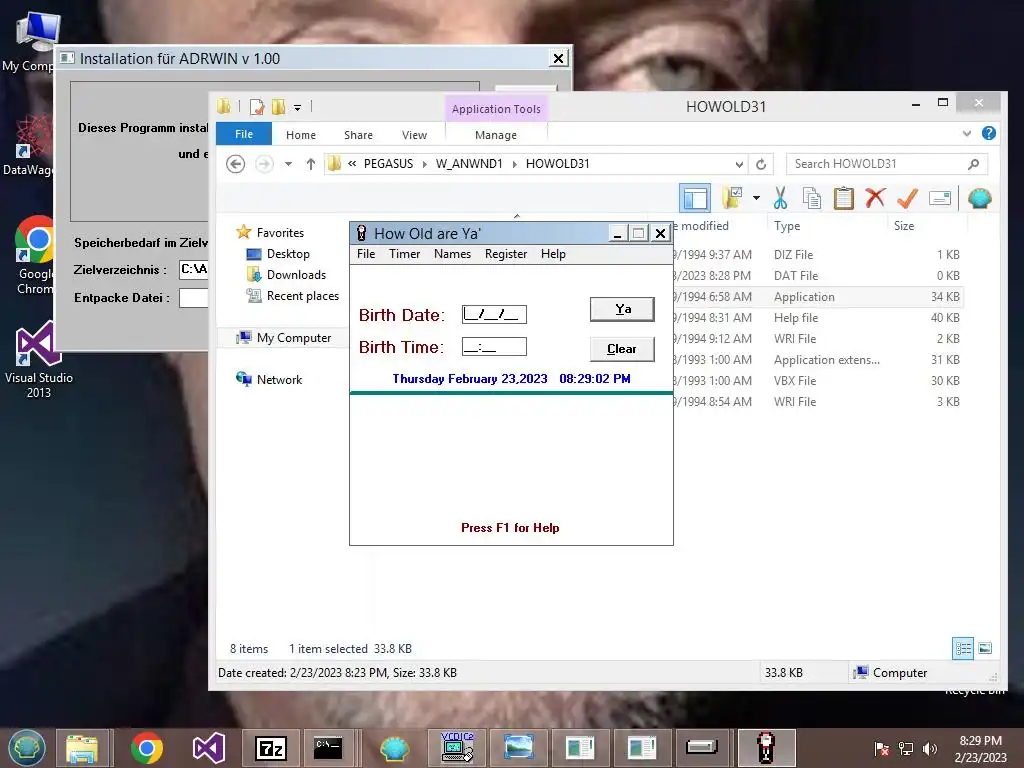The height and width of the screenshot is (768, 1024).
Task: Click the Up one level arrow
Action: 311,164
